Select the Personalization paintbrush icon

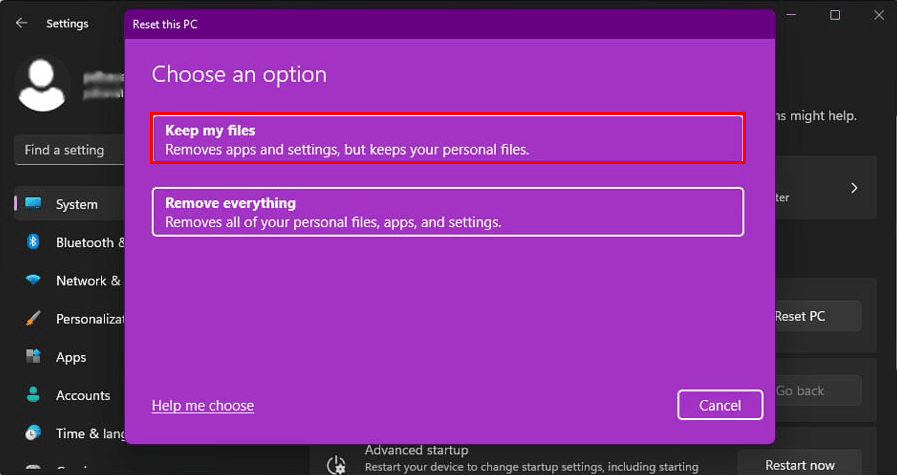(x=33, y=319)
